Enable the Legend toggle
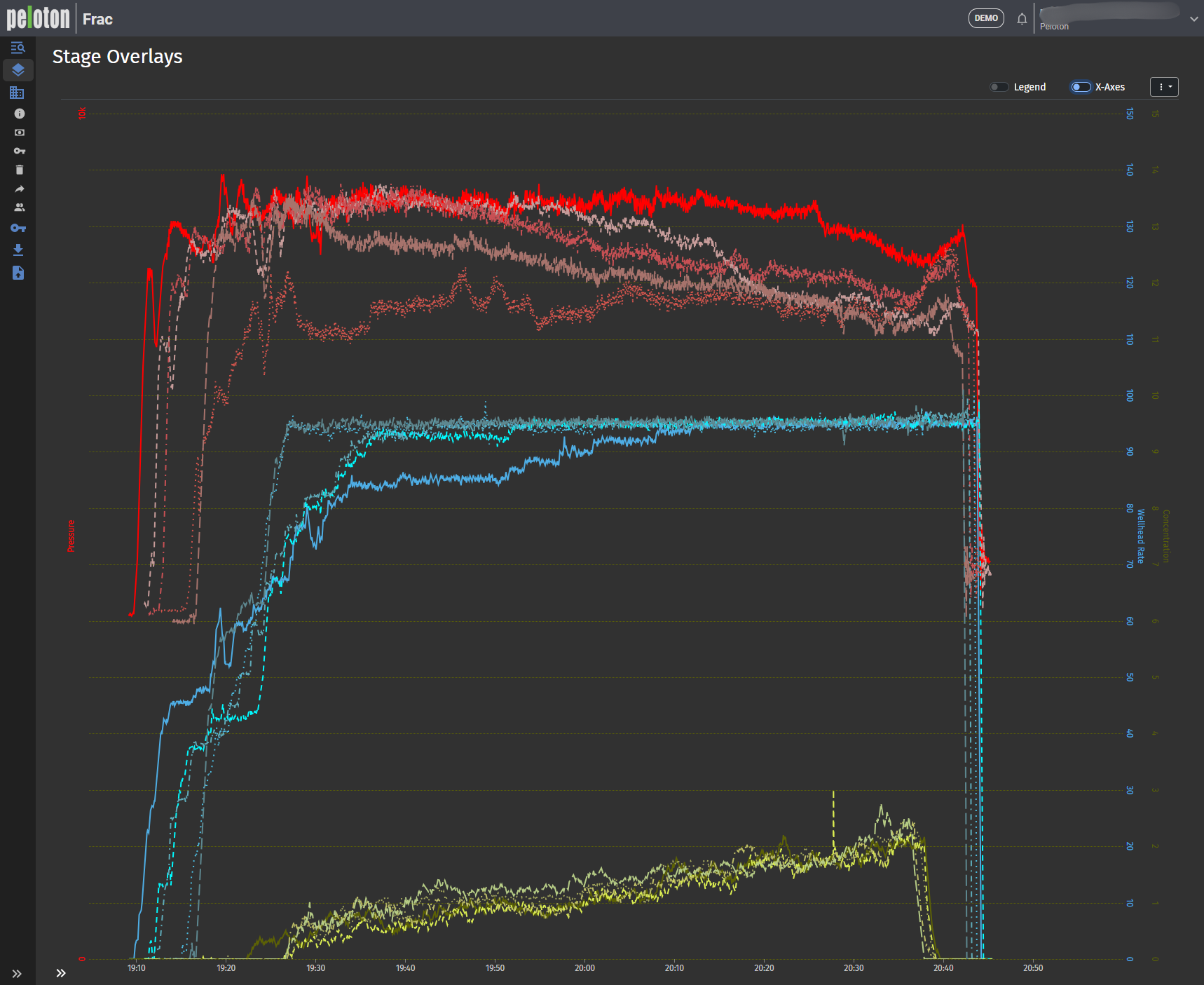 [x=999, y=87]
